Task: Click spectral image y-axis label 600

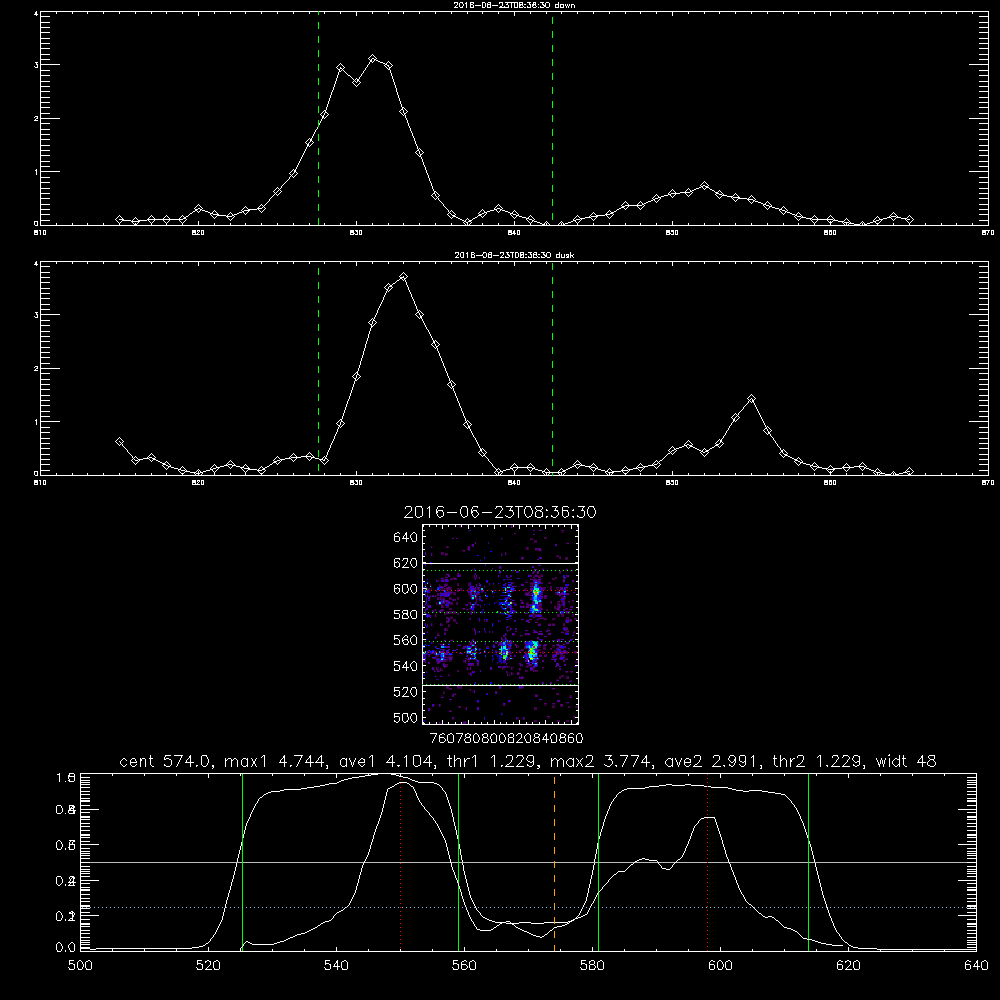Action: tap(406, 589)
